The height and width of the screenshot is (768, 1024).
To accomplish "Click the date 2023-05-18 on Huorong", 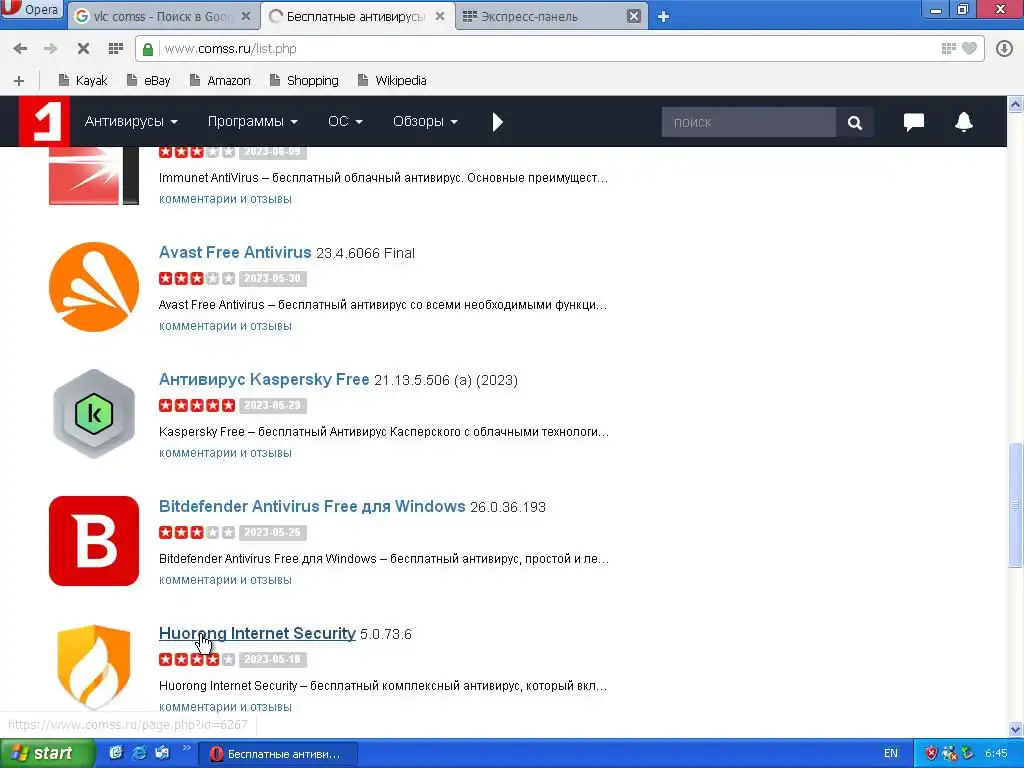I will 272,660.
